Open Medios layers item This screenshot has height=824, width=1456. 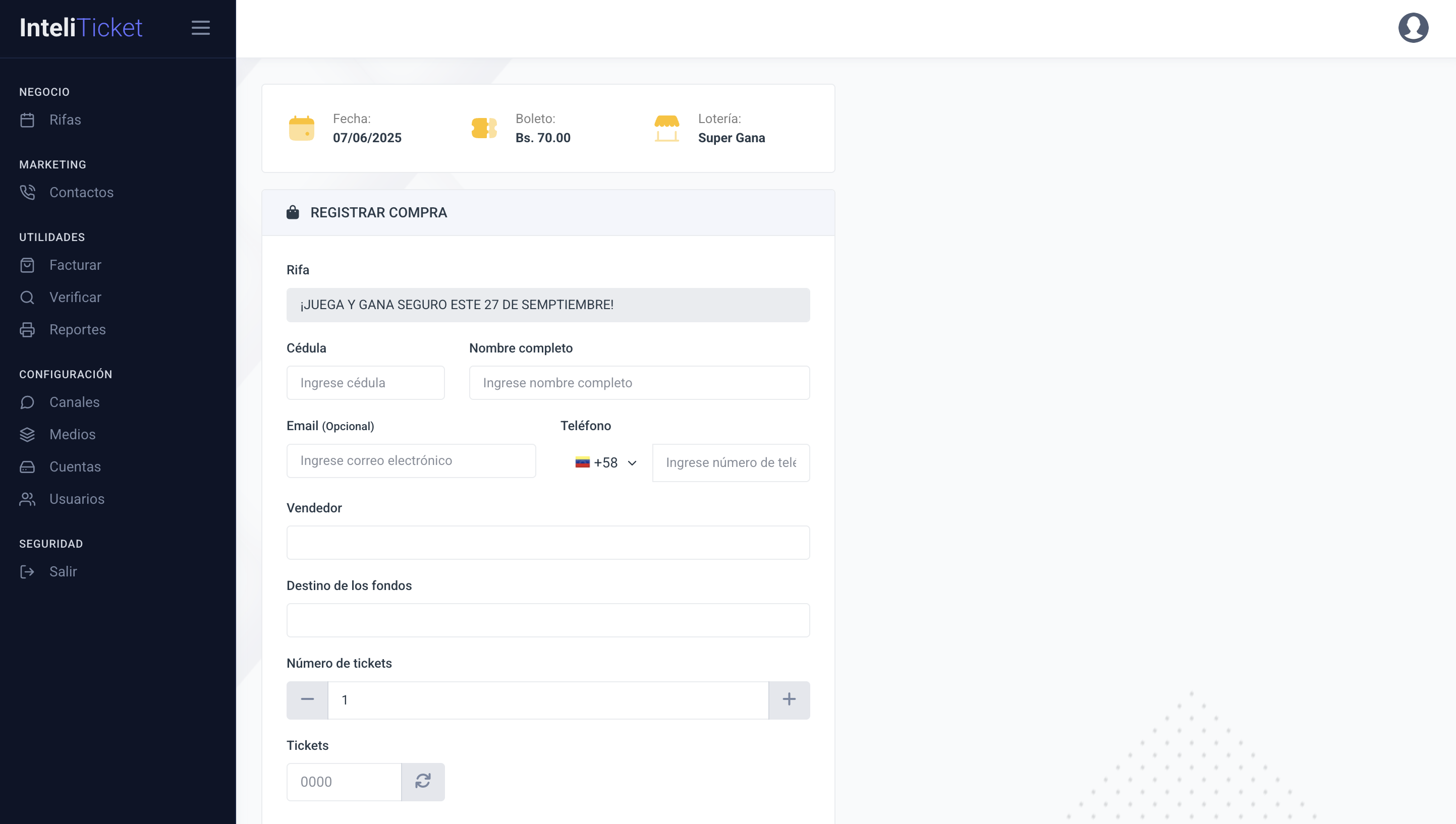tap(72, 434)
